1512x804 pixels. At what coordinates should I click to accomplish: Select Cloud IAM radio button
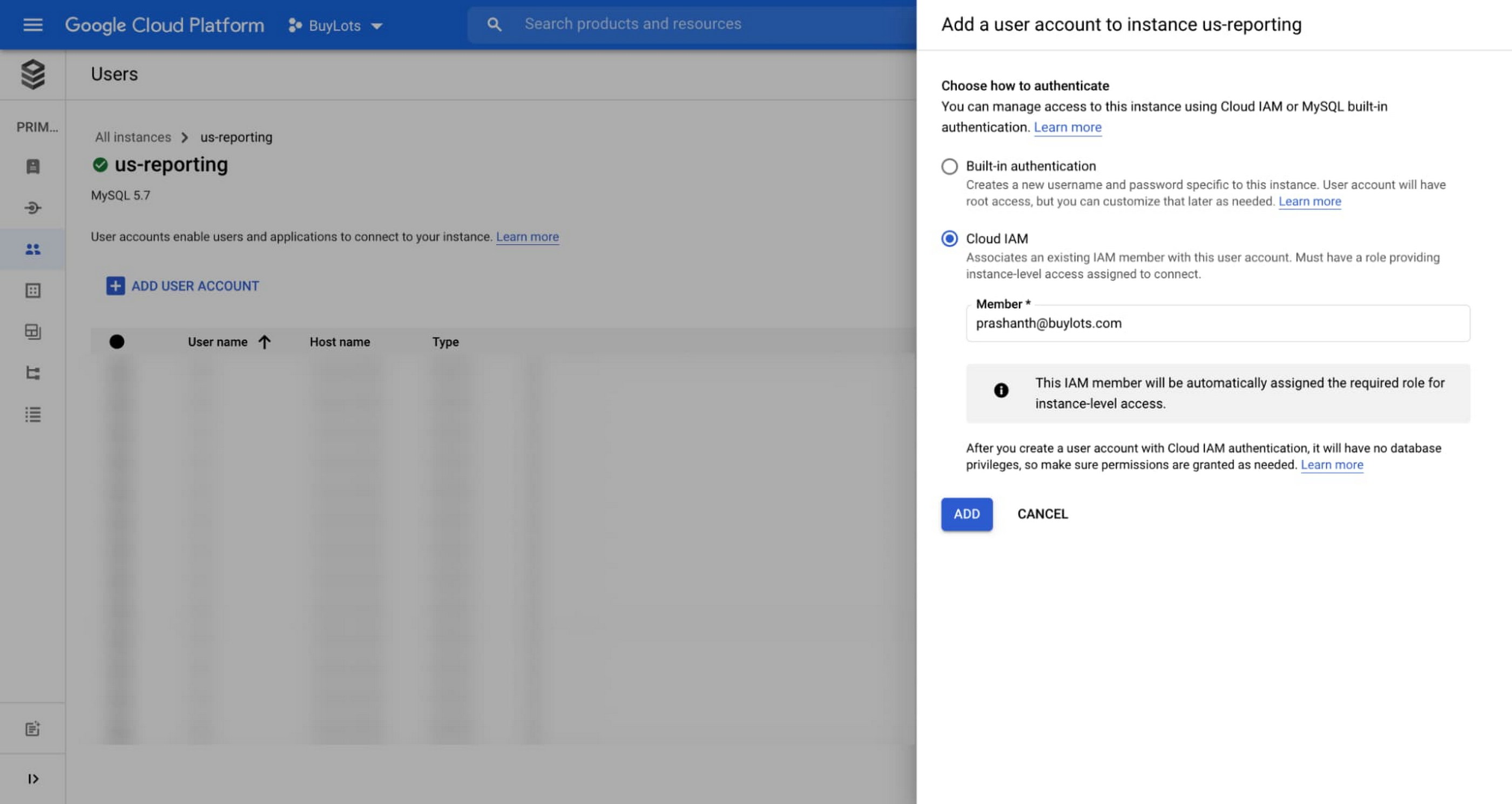948,238
